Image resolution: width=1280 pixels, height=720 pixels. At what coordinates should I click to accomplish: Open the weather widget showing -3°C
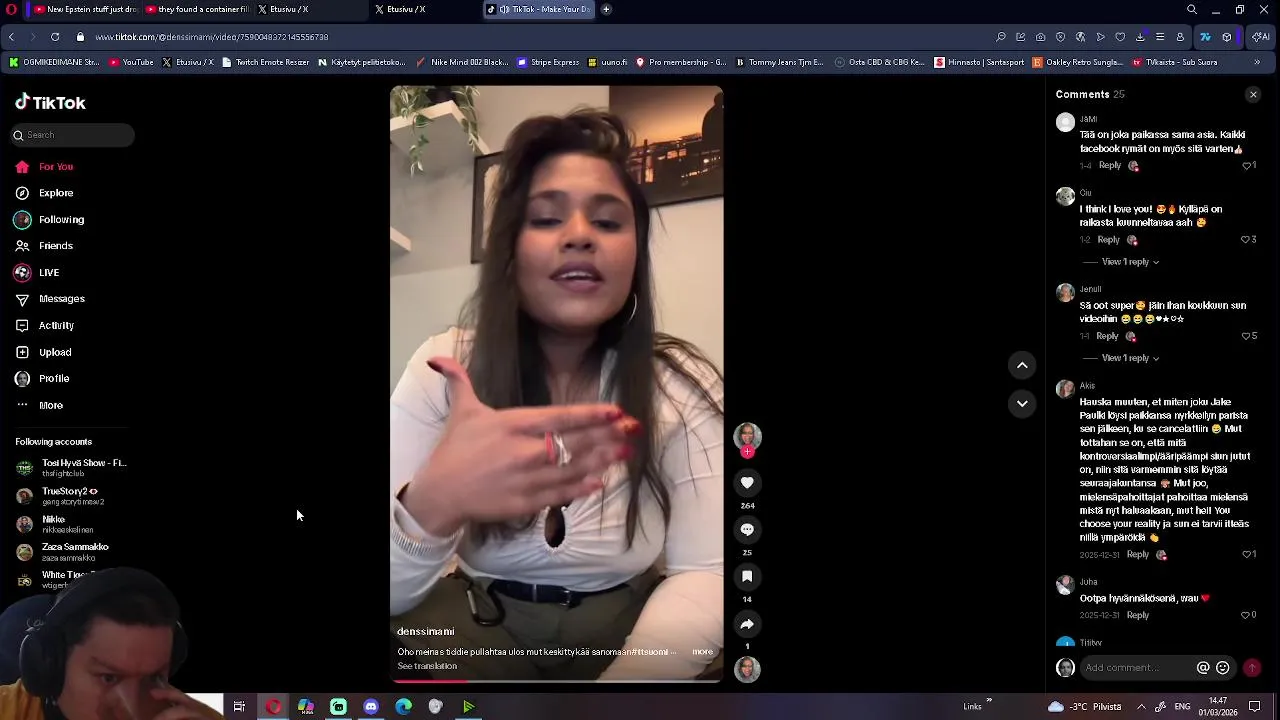point(1084,707)
